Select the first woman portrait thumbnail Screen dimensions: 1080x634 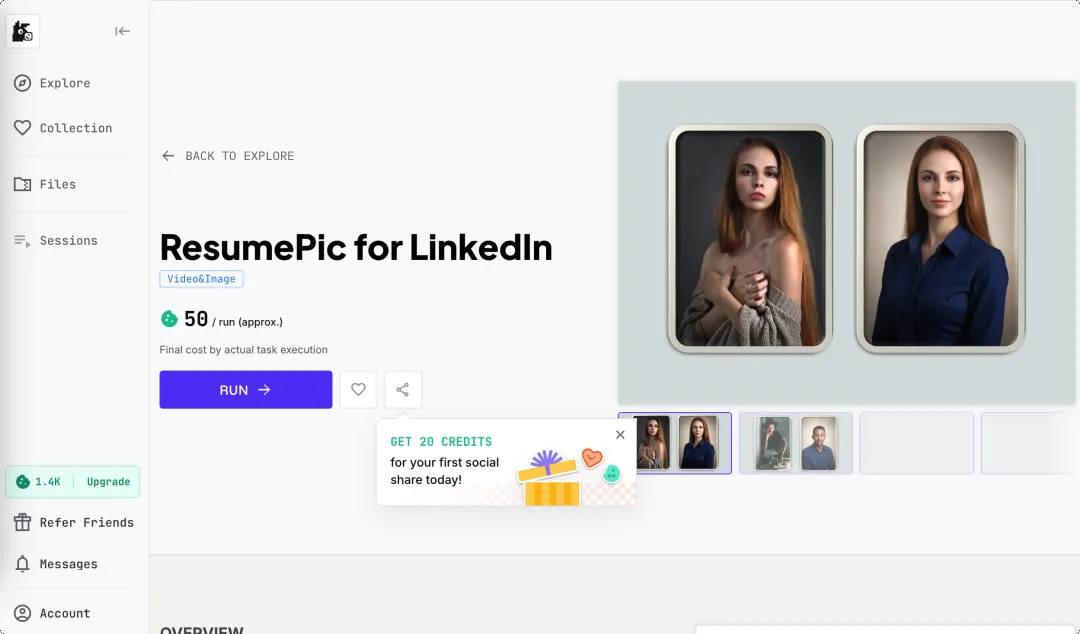pyautogui.click(x=675, y=443)
